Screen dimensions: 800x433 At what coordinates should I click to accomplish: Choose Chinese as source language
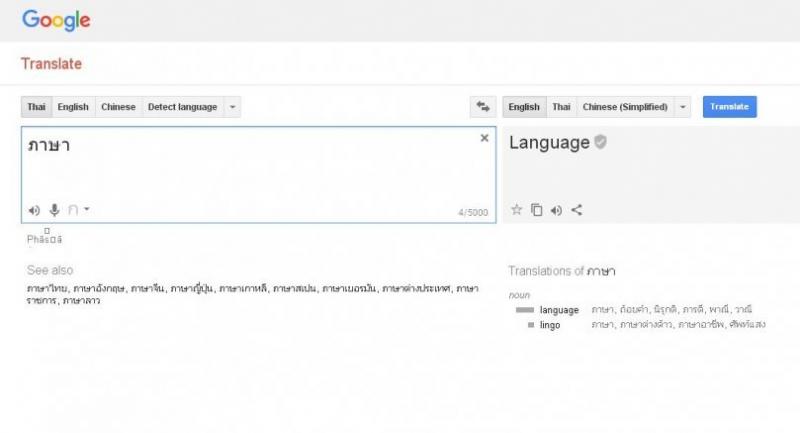[x=118, y=107]
